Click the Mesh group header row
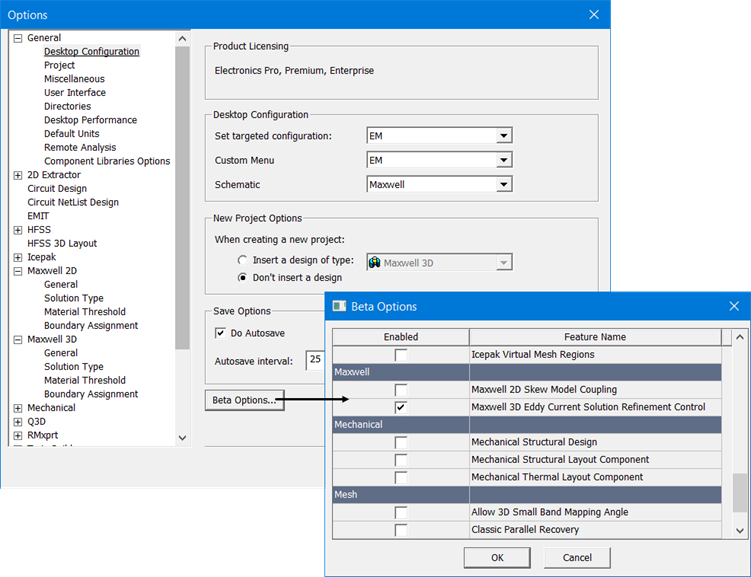This screenshot has height=577, width=751. click(527, 495)
